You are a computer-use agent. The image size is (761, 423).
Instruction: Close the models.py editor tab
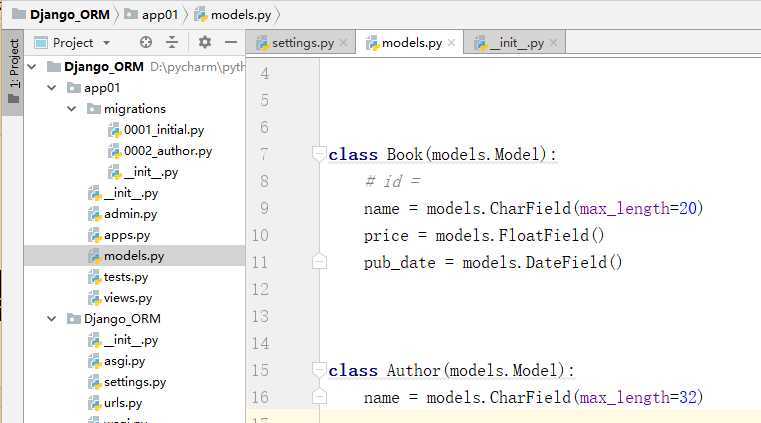[451, 43]
